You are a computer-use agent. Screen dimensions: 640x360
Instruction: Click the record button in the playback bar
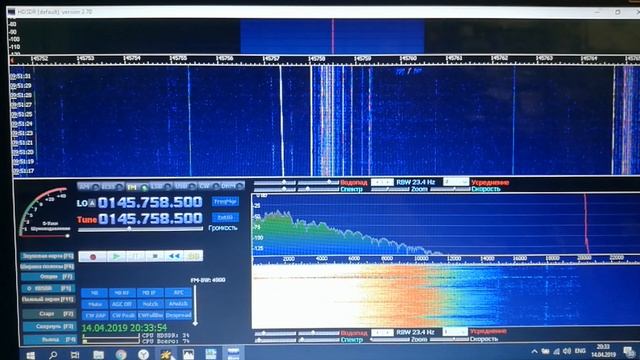click(93, 256)
